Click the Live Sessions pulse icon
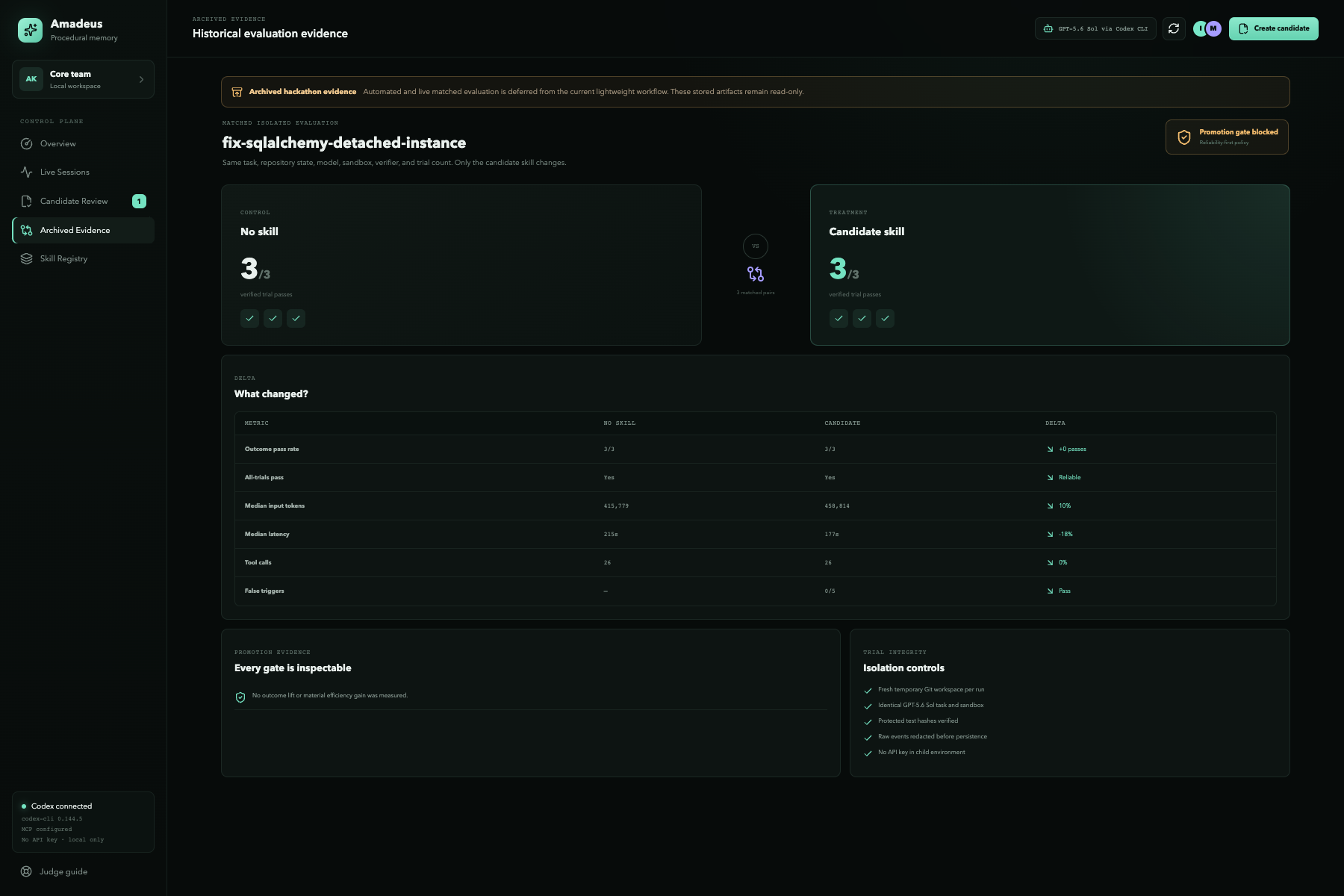This screenshot has height=896, width=1344. click(x=27, y=172)
